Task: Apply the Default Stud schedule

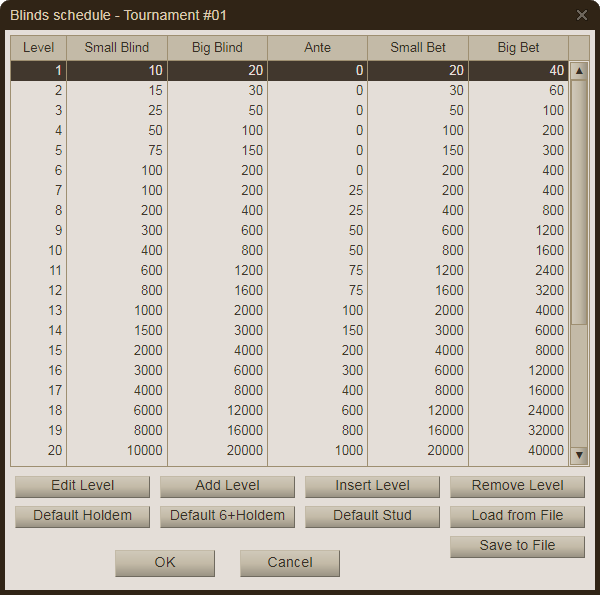Action: point(372,516)
